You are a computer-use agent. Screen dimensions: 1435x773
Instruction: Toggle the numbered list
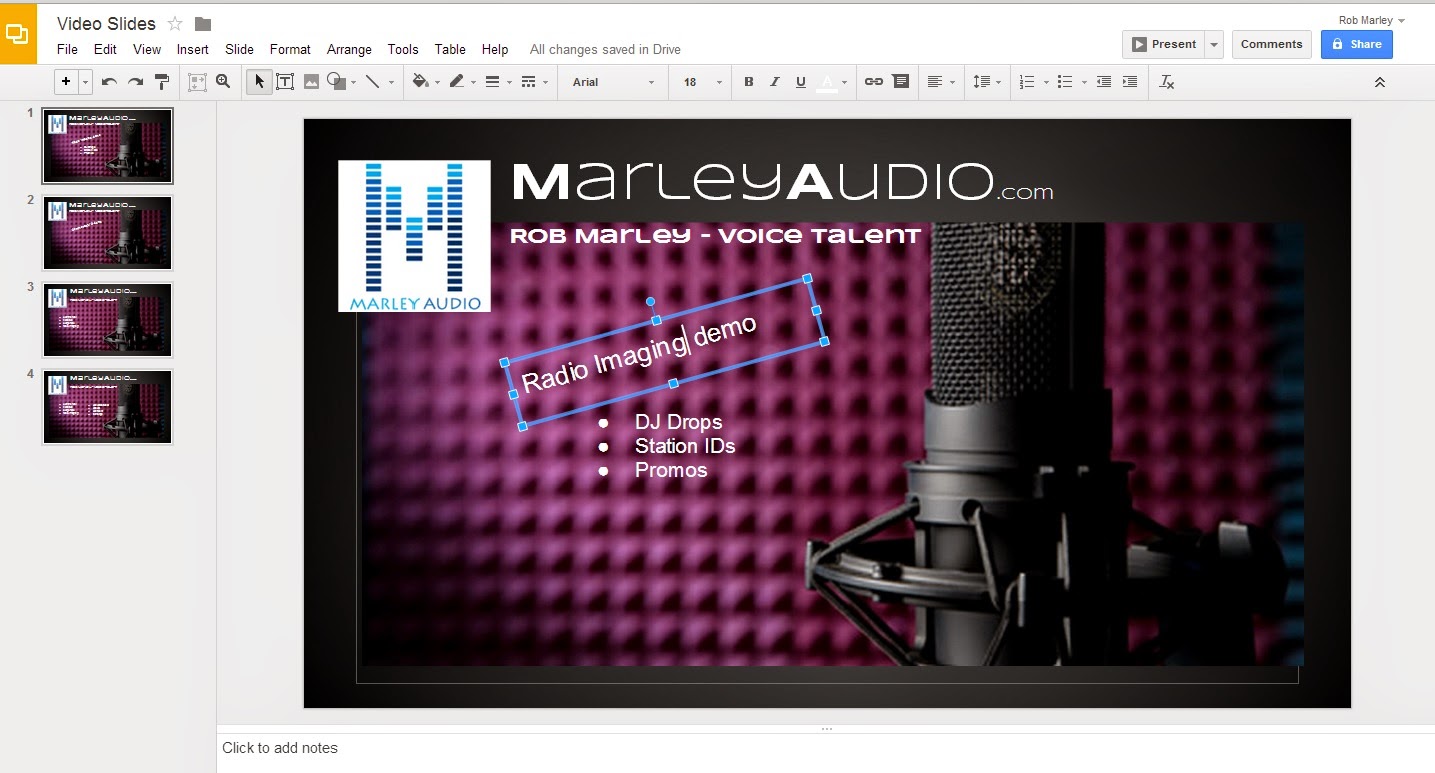coord(1027,82)
